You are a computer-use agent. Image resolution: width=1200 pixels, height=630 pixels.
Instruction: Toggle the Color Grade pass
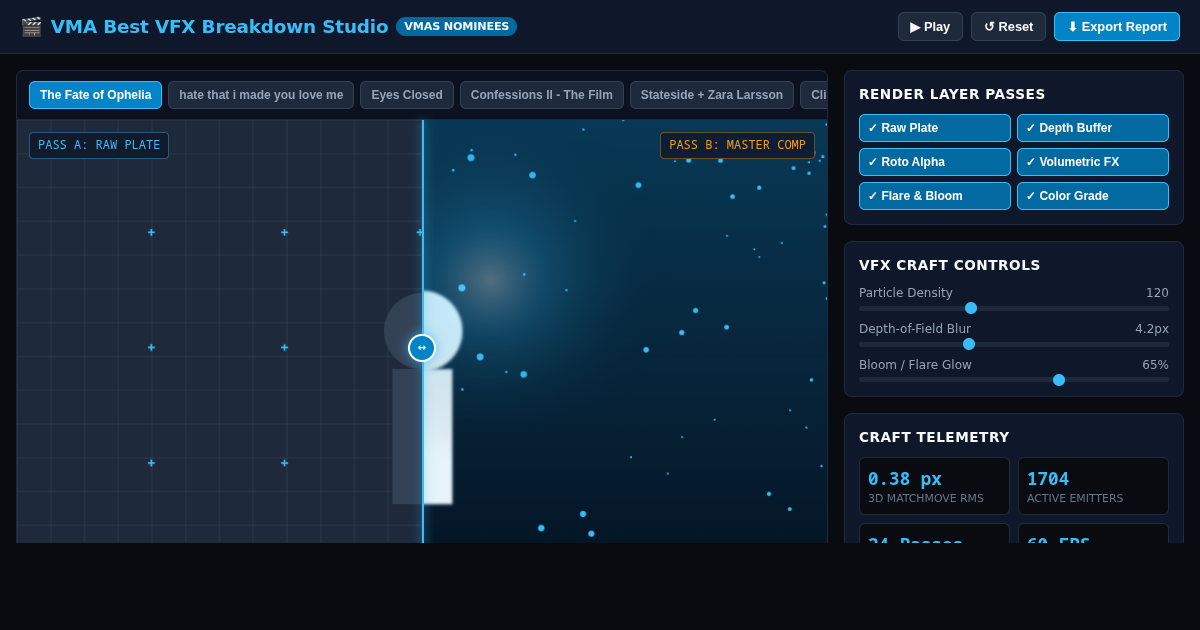coord(1093,196)
